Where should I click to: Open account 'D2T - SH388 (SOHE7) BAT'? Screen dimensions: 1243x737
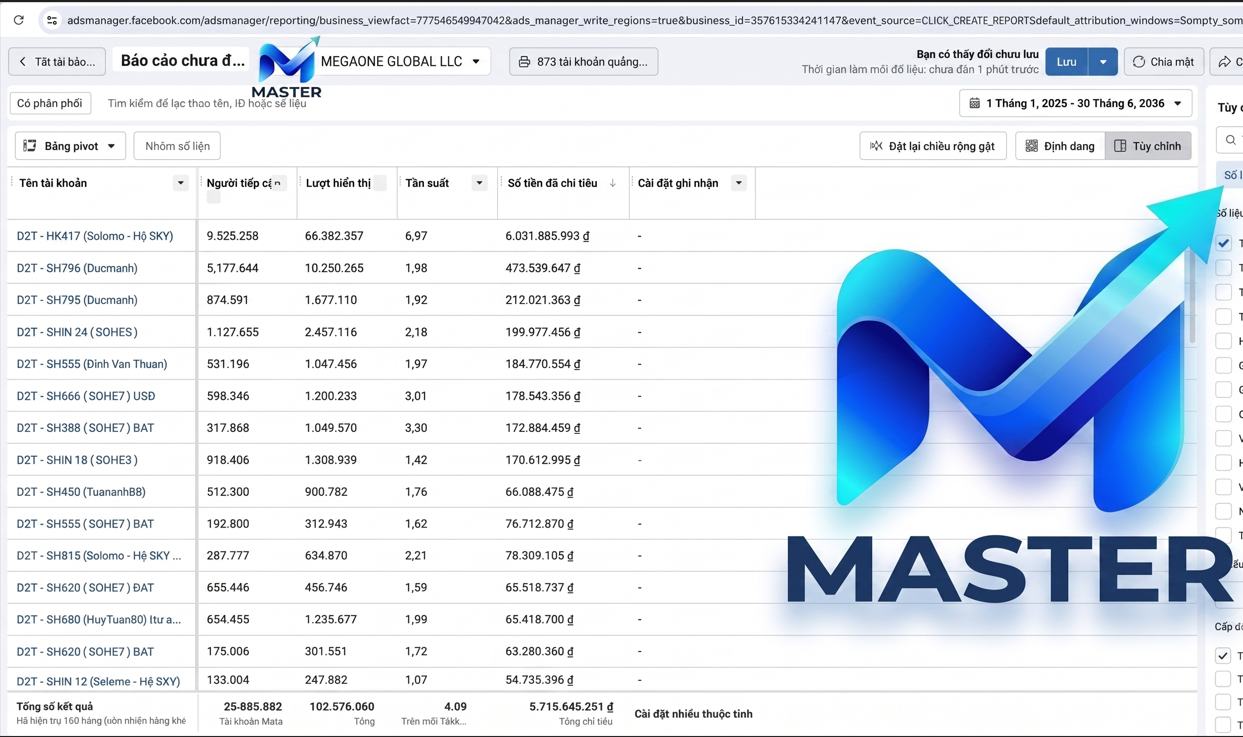pyautogui.click(x=85, y=428)
